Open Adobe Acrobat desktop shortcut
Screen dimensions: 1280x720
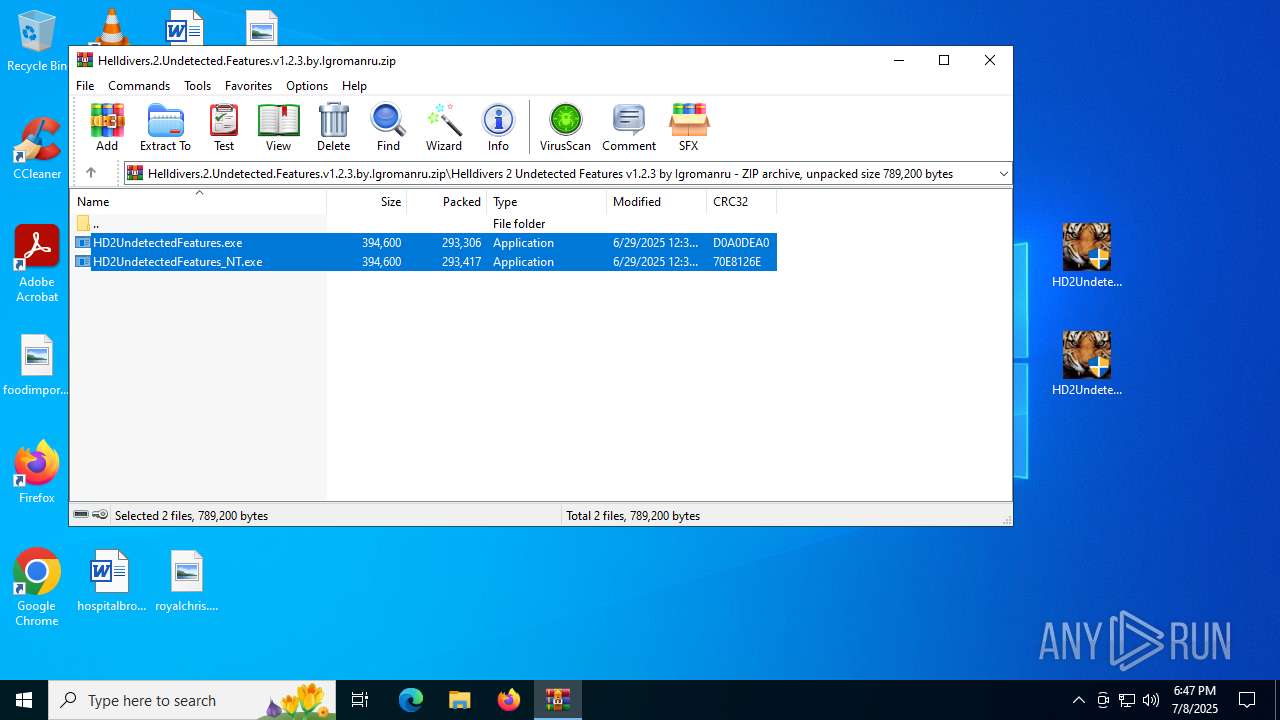coord(37,263)
